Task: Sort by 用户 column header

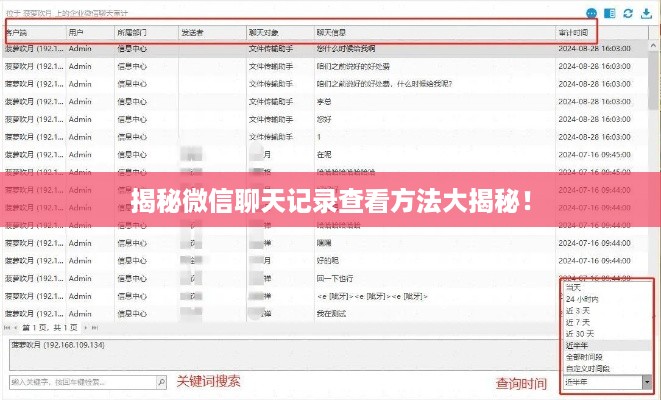Action: [x=90, y=32]
